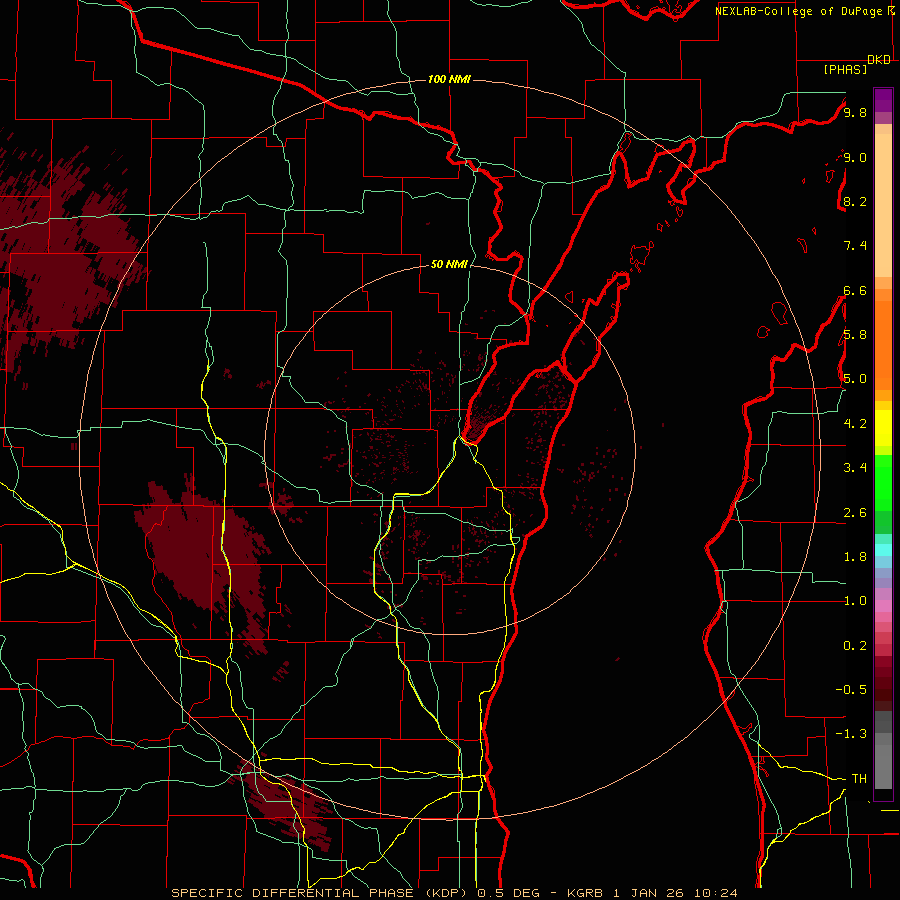Viewport: 900px width, 900px height.
Task: Pick the bright yellow segment of color bar
Action: [883, 428]
